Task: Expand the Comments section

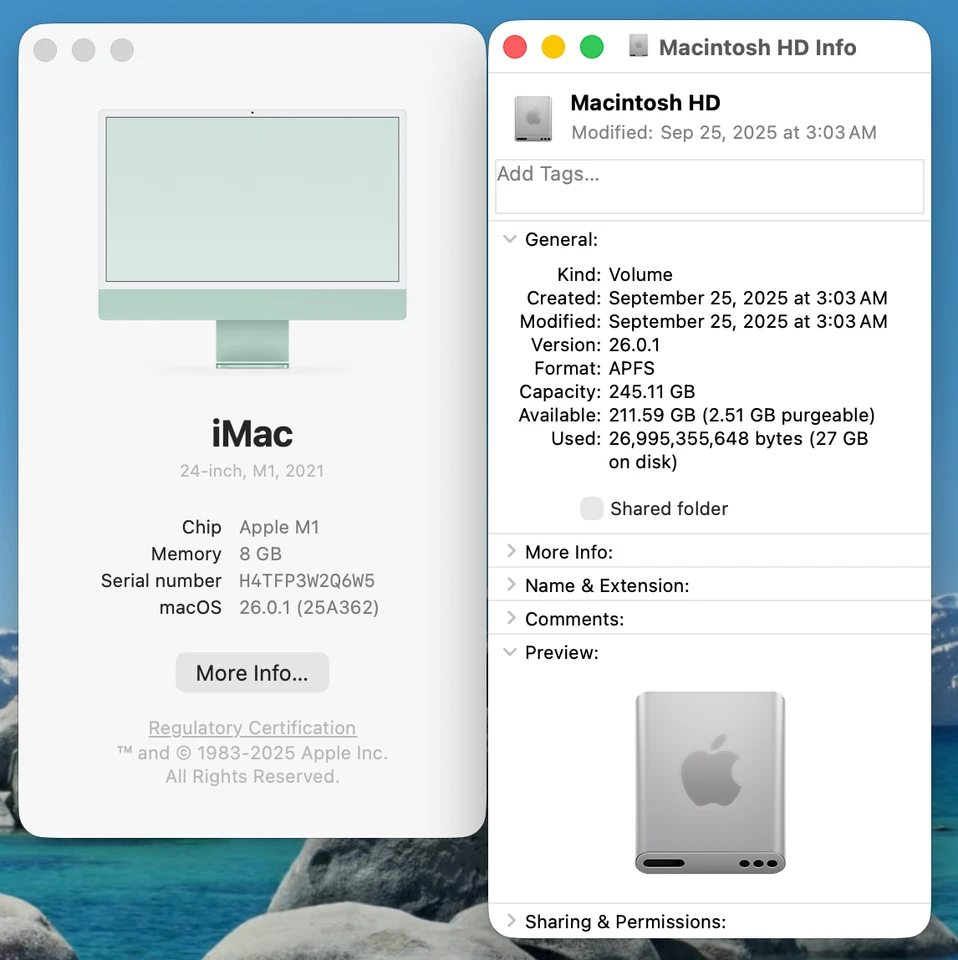Action: (x=511, y=618)
